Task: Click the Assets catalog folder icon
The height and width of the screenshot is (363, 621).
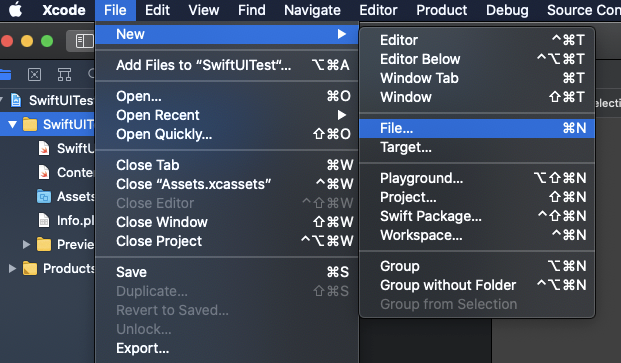Action: pos(44,196)
